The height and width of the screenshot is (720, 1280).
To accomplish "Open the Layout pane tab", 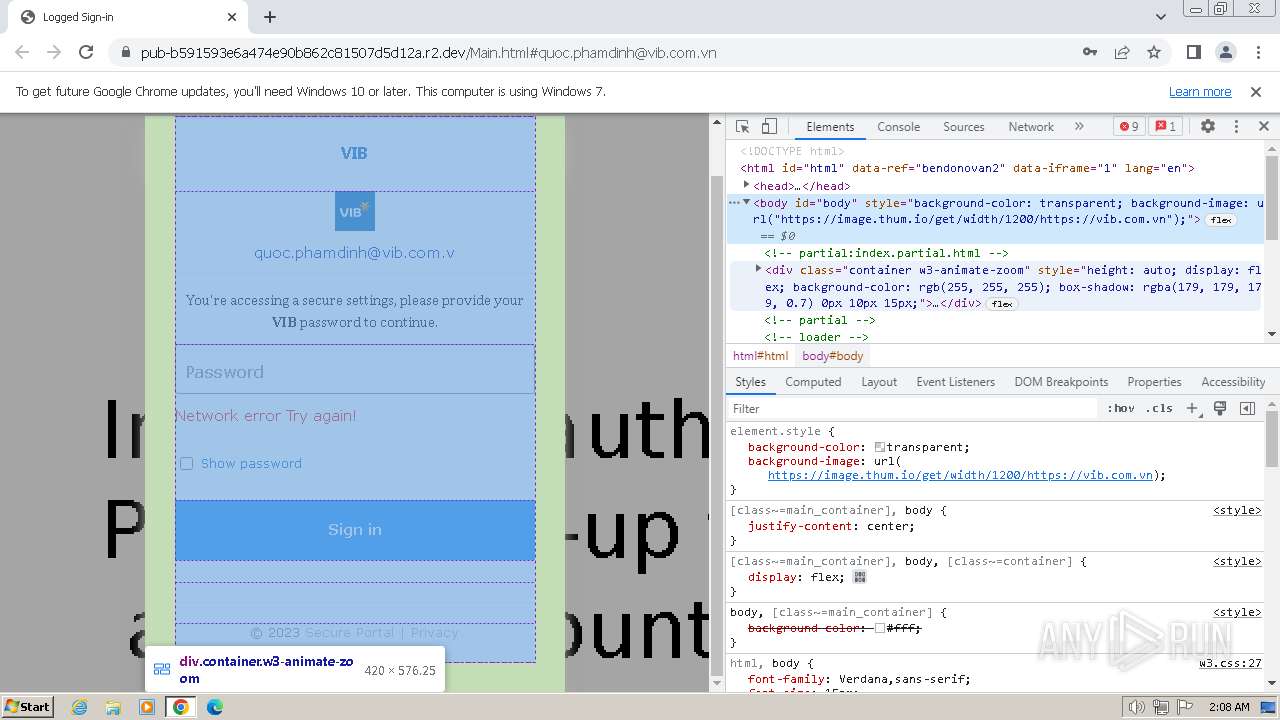I will 879,382.
